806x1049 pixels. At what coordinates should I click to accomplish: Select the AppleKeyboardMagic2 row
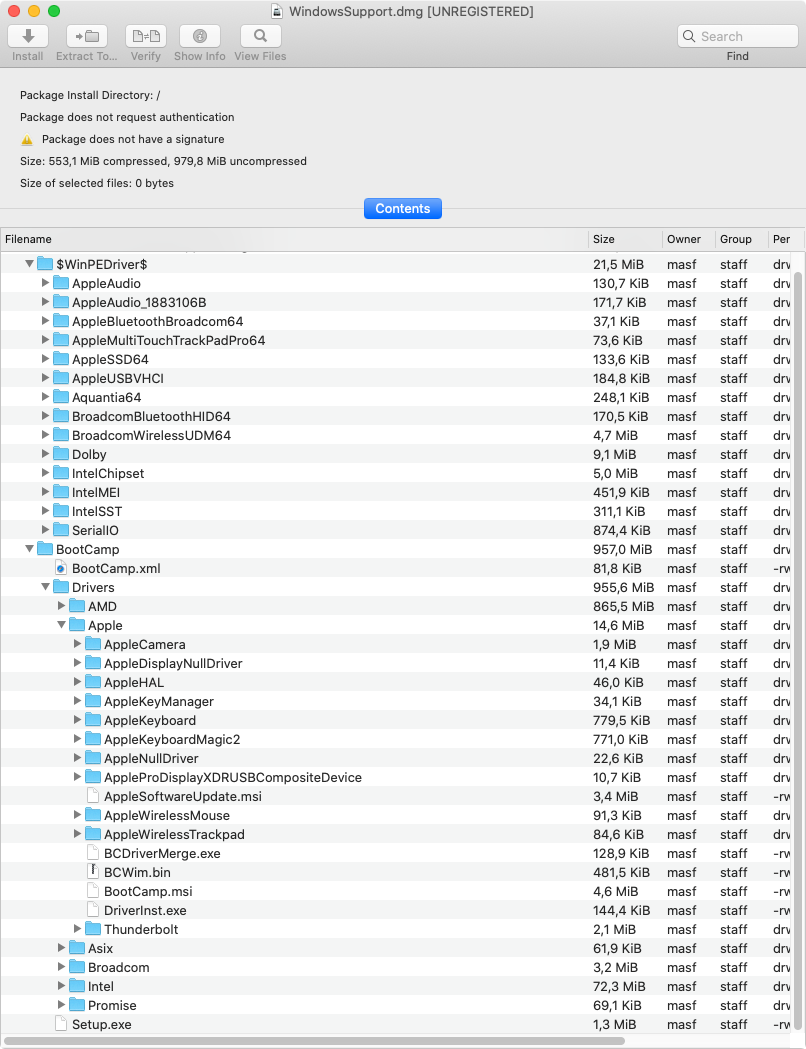396,739
